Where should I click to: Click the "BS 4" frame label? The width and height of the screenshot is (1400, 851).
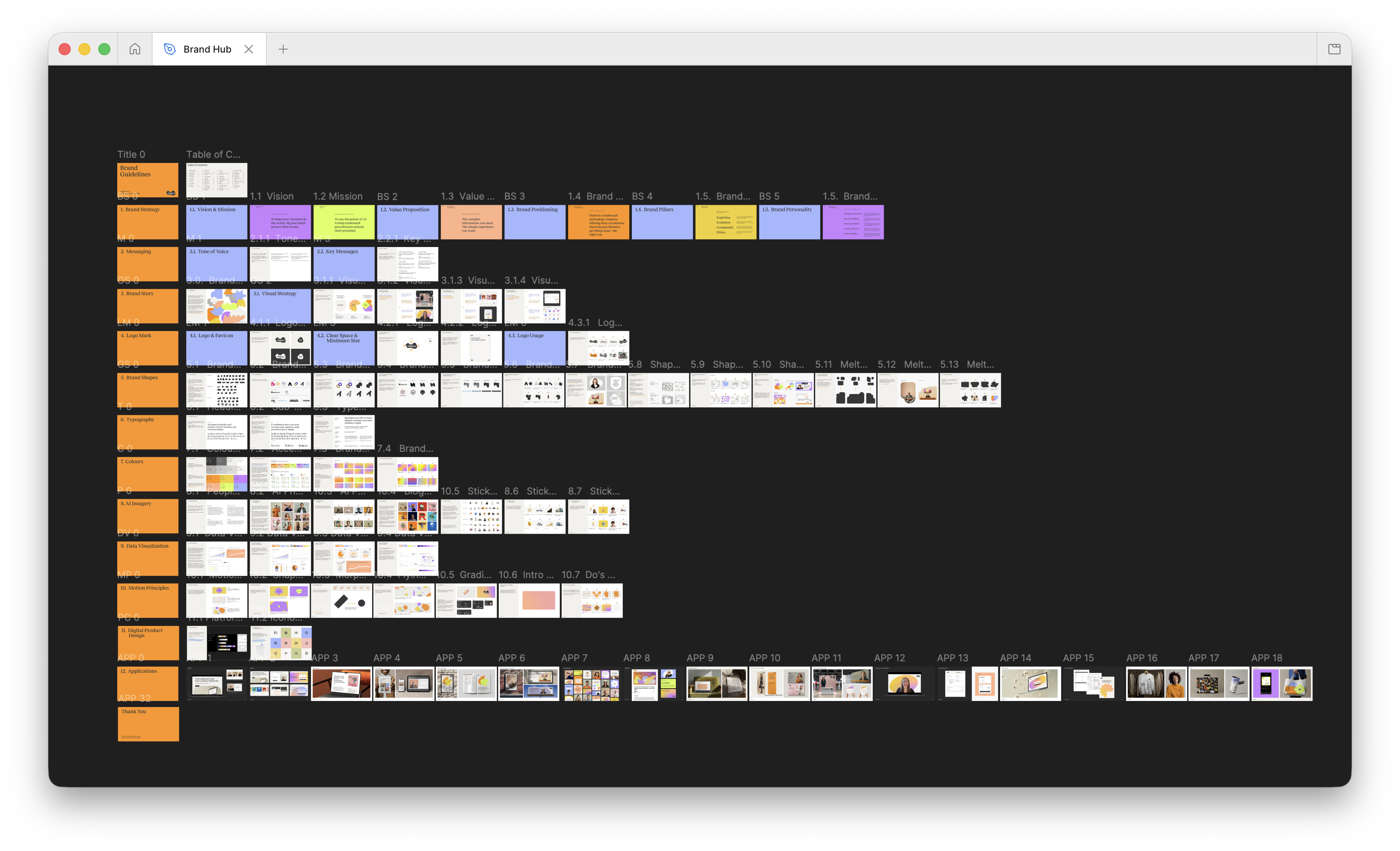coord(642,196)
